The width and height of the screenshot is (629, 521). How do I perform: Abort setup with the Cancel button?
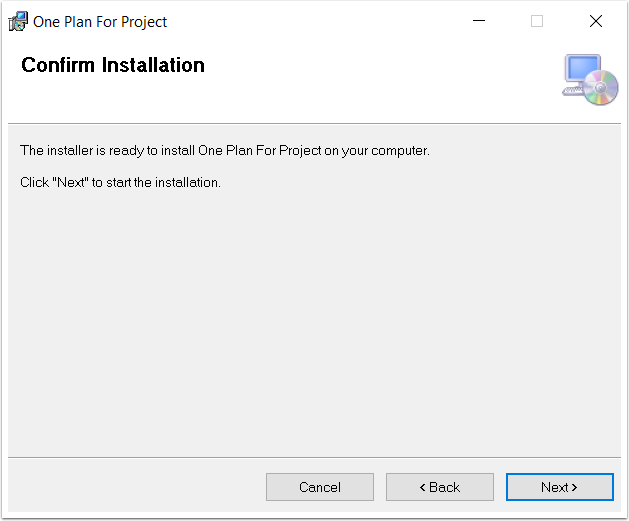[x=320, y=487]
